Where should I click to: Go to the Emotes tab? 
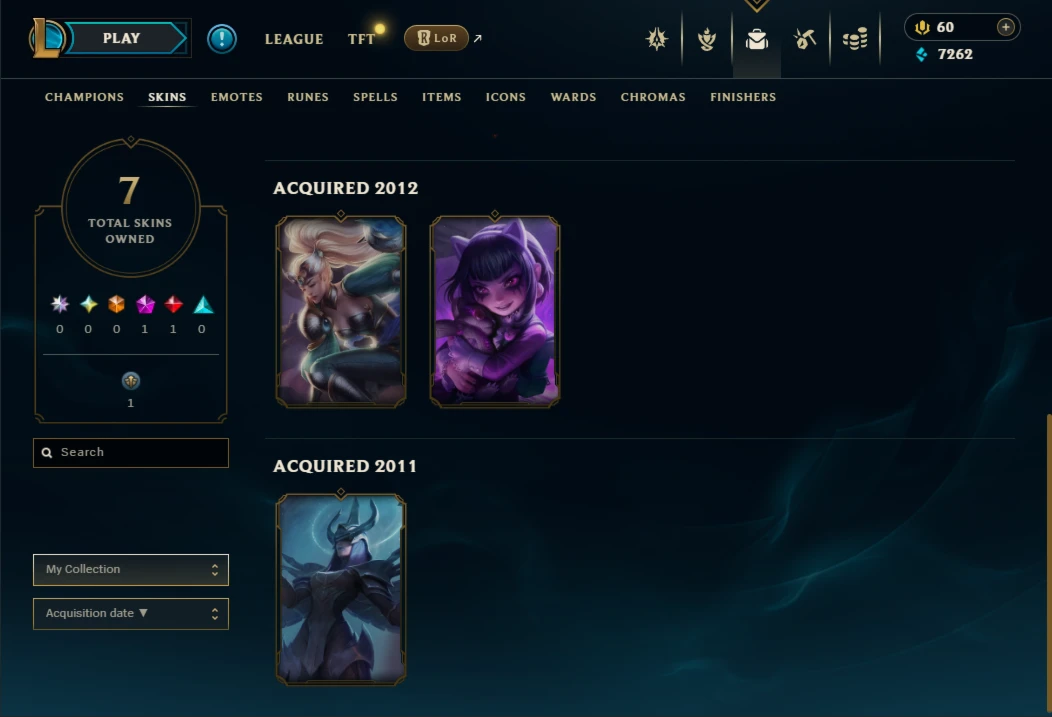237,97
